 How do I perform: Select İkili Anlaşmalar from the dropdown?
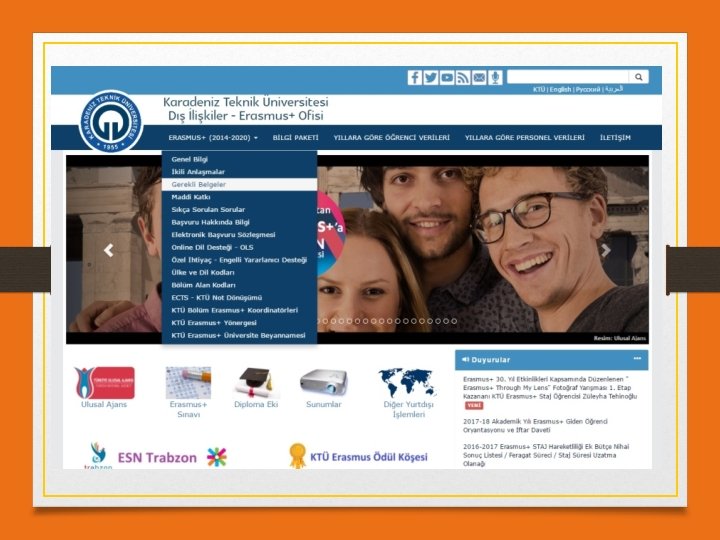coord(239,172)
